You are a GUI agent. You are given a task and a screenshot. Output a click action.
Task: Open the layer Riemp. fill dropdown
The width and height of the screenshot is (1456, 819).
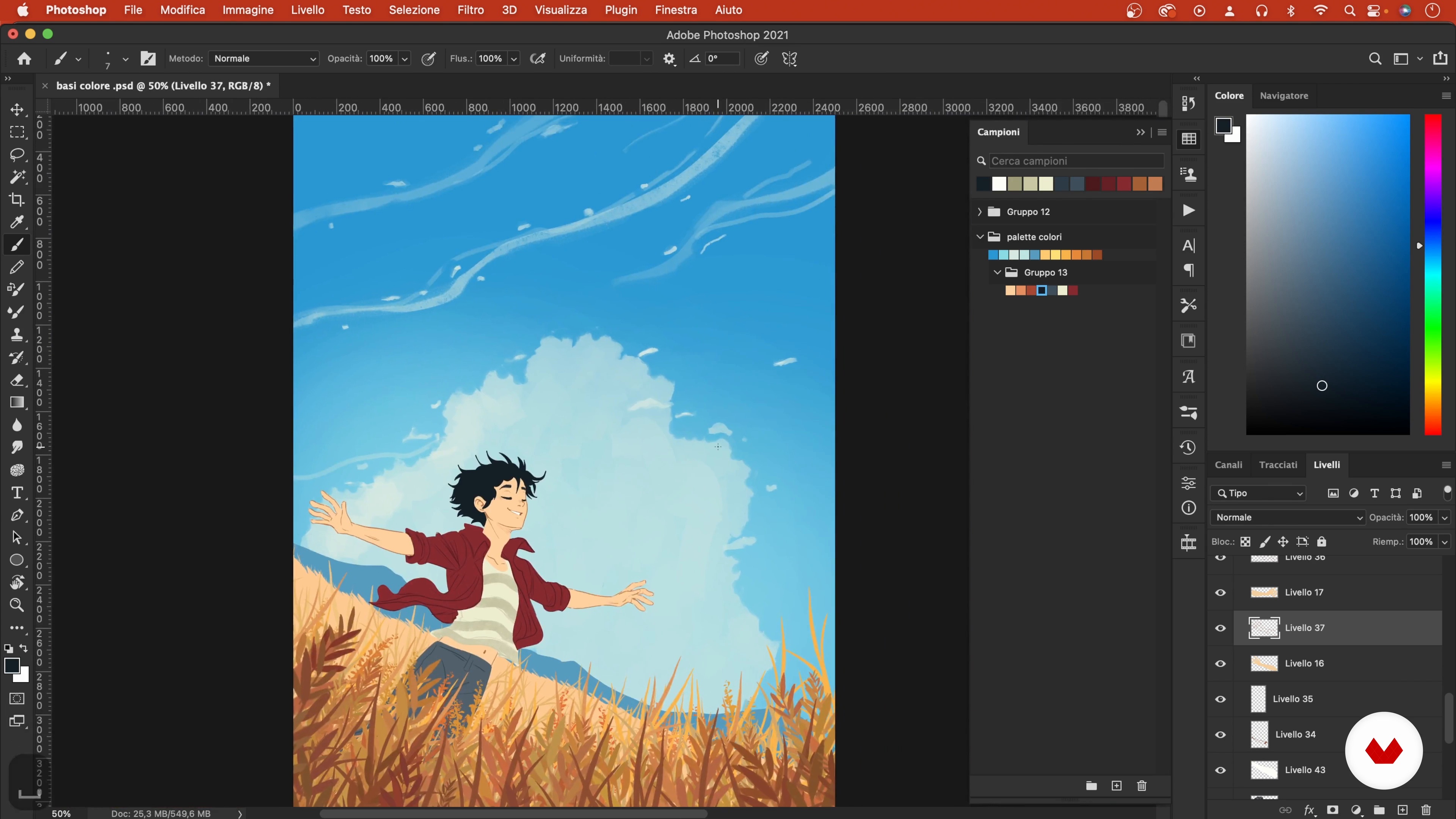[1445, 541]
